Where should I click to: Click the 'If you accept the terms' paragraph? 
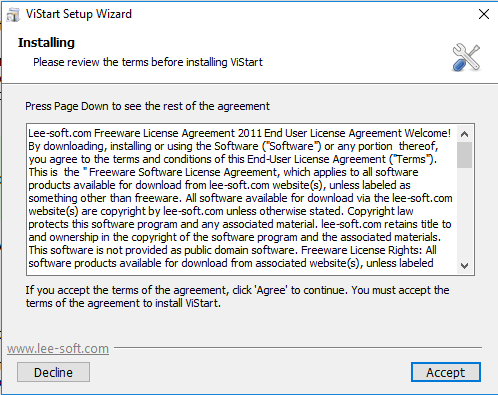click(x=237, y=297)
